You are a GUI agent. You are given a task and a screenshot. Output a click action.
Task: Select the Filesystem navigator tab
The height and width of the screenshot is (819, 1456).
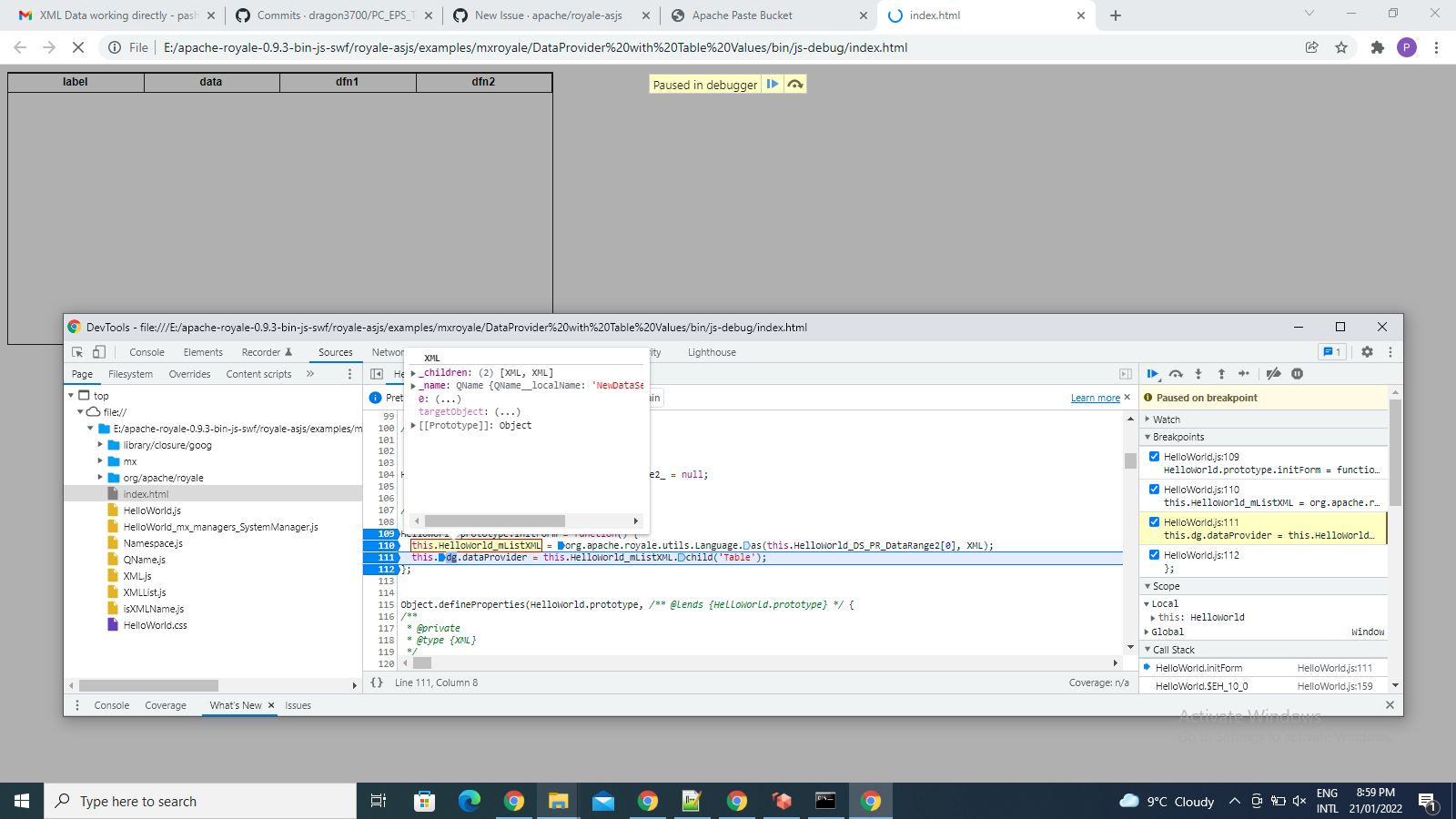(x=130, y=374)
